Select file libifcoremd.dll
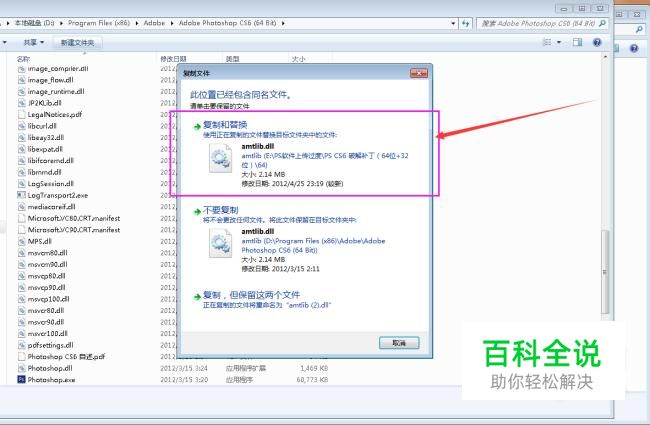 click(x=51, y=160)
